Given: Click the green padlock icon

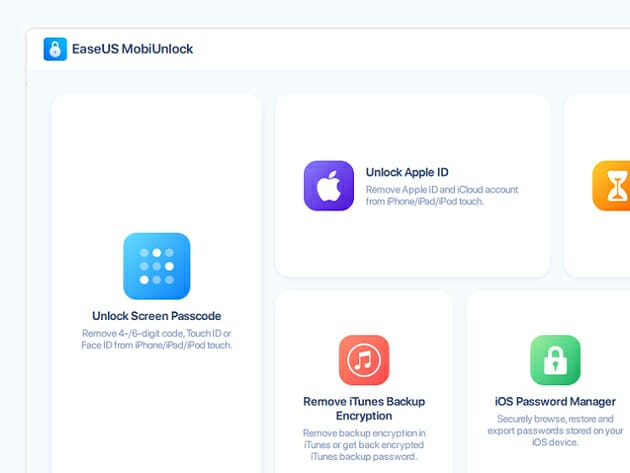Looking at the screenshot, I should (555, 360).
